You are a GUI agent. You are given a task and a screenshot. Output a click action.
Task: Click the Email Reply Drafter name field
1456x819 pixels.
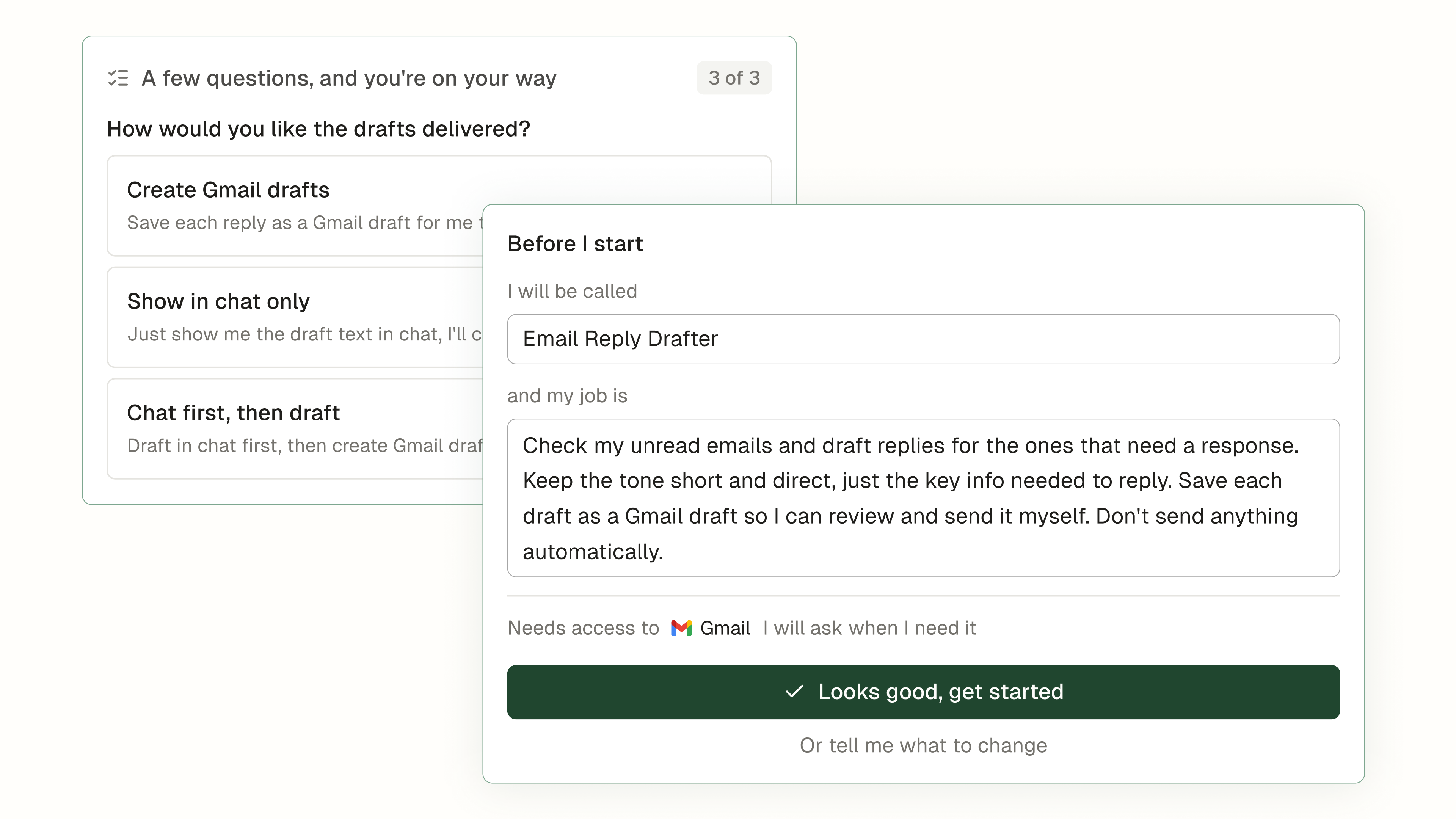tap(923, 339)
